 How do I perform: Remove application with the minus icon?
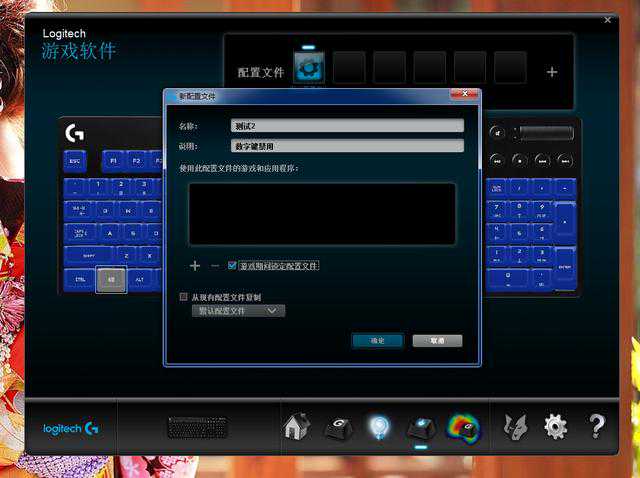click(214, 266)
